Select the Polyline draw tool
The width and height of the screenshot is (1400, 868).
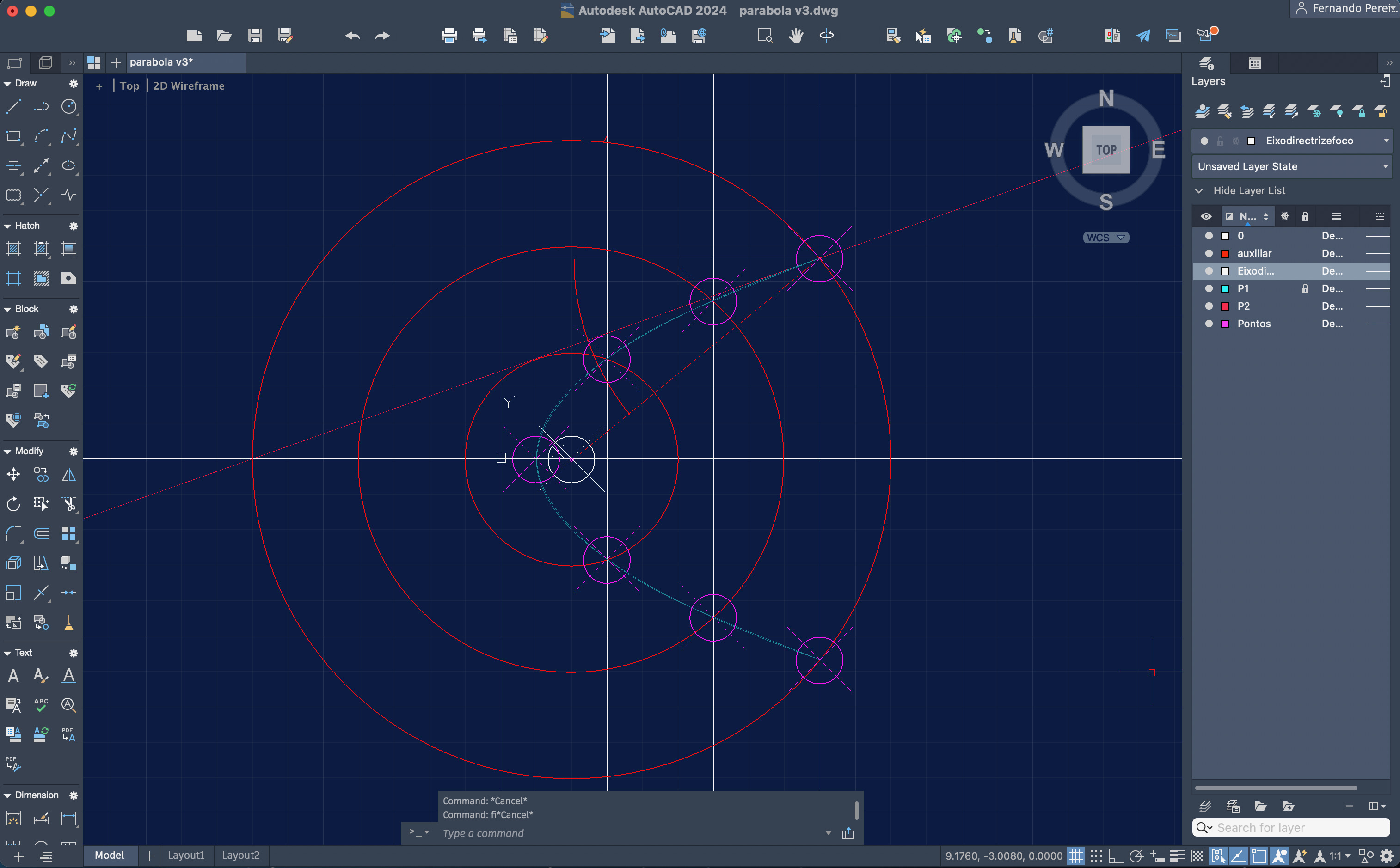click(x=41, y=106)
